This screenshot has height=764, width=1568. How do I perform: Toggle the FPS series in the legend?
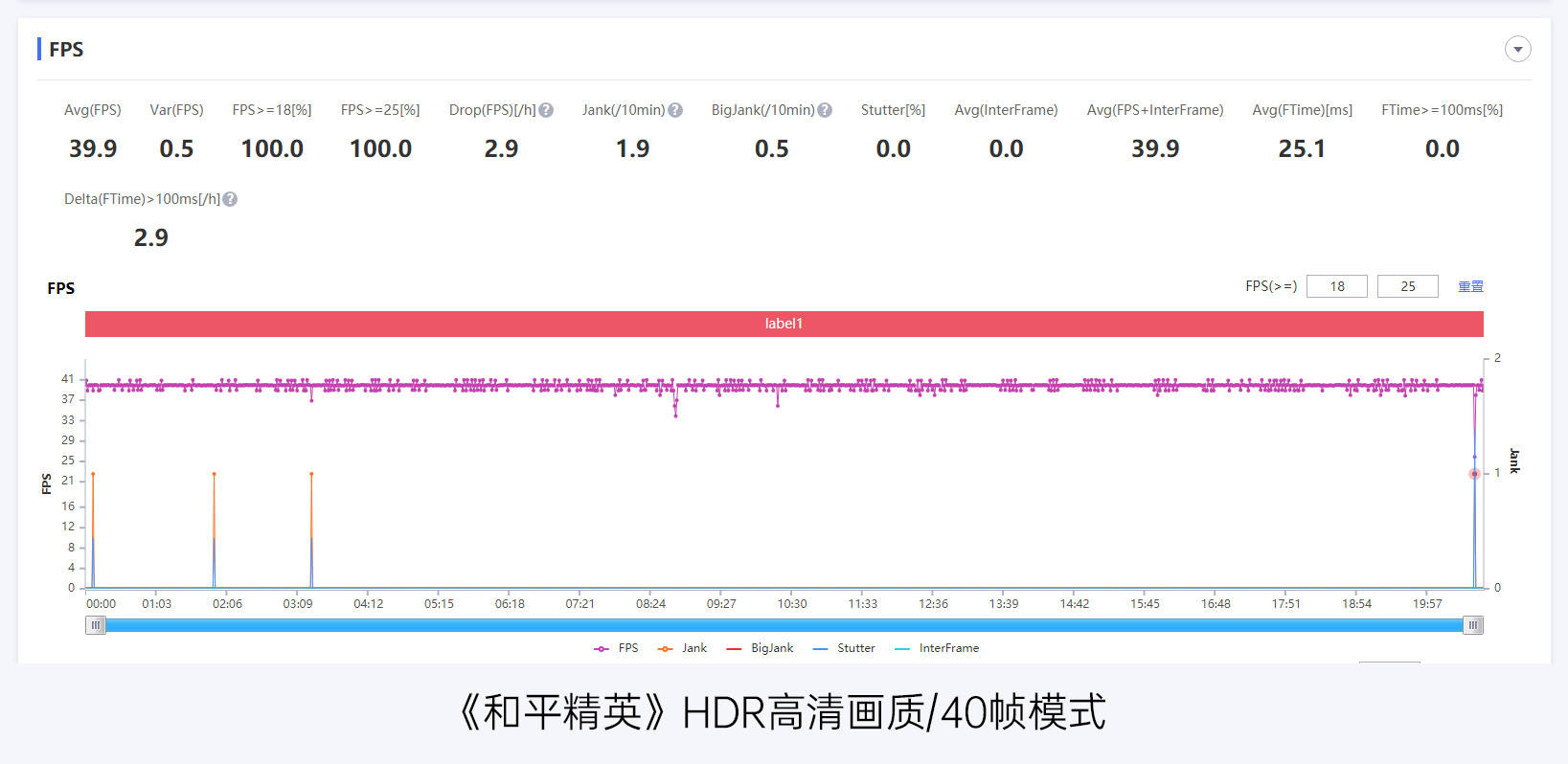616,648
